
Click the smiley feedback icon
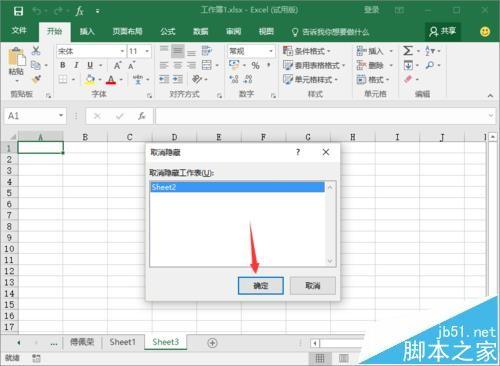coord(485,32)
